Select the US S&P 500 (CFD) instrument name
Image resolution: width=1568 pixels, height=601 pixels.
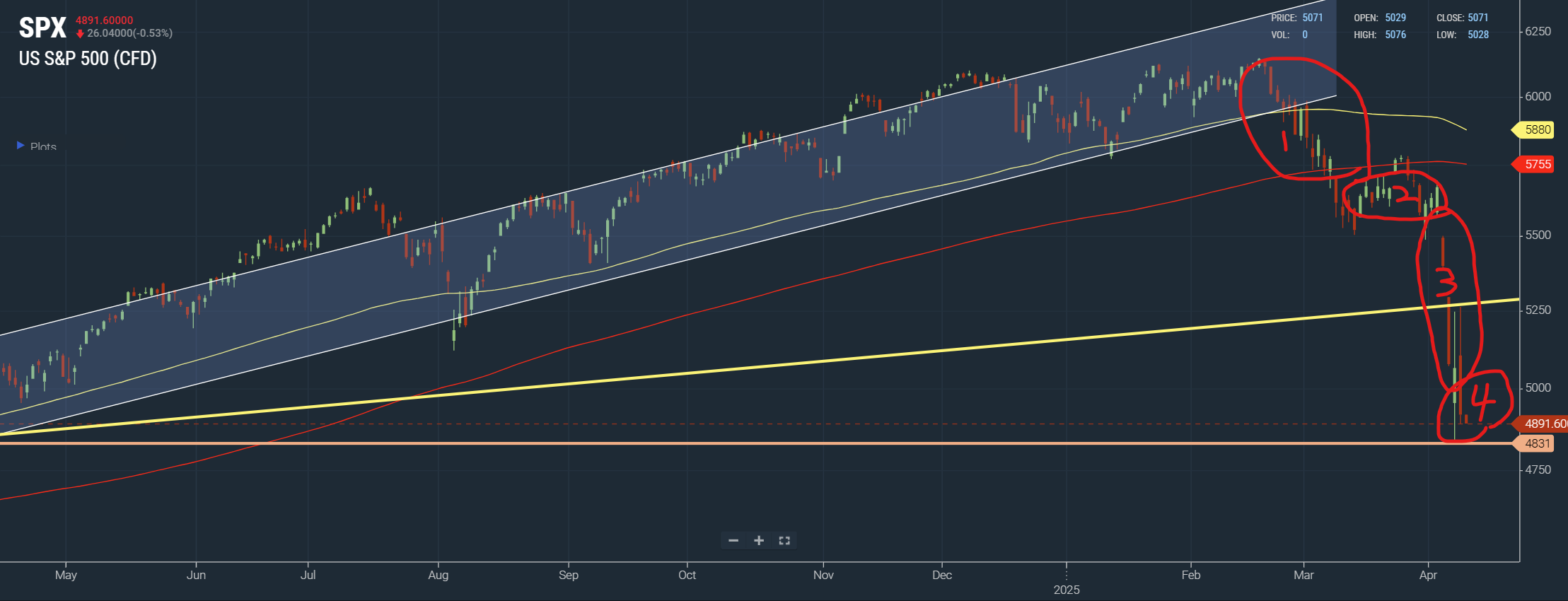click(88, 58)
